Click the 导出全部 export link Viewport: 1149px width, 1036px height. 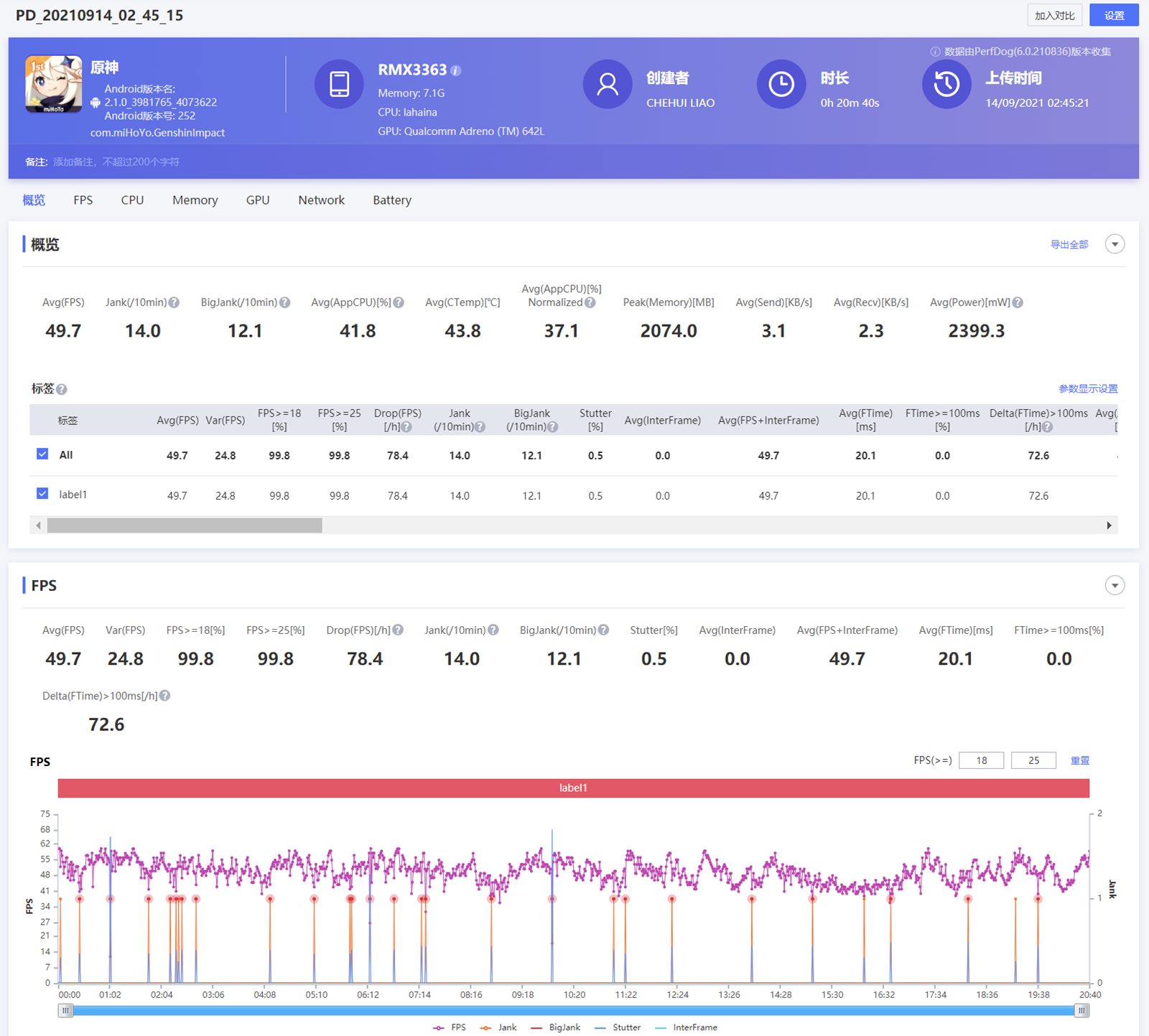[x=1069, y=245]
